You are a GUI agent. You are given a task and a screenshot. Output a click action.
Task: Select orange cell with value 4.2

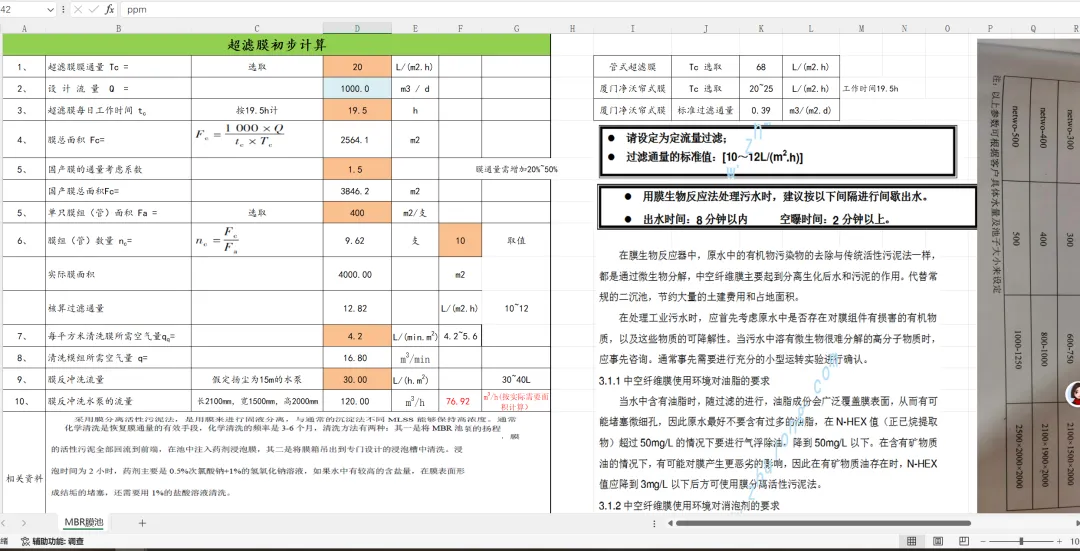pyautogui.click(x=357, y=337)
